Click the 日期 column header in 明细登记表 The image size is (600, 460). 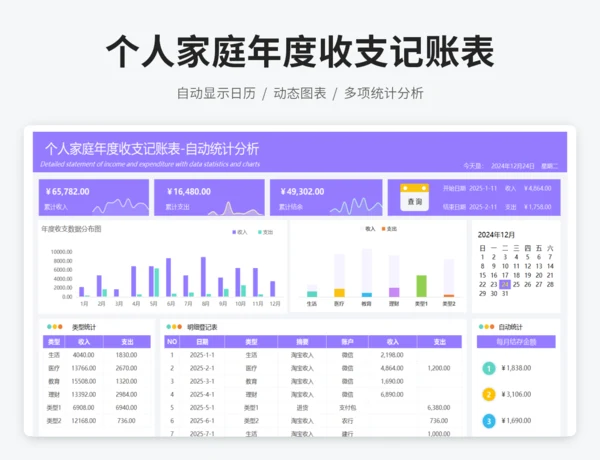tap(202, 342)
